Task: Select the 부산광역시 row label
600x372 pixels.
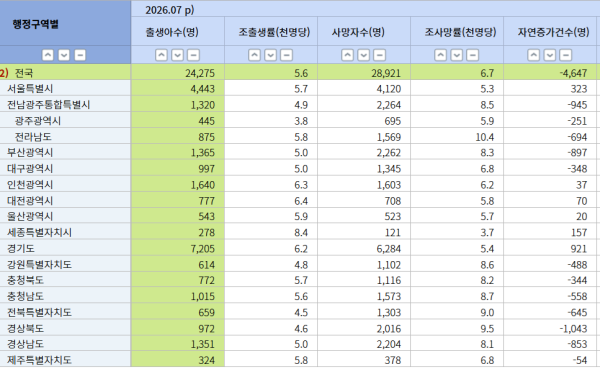Action: pos(30,153)
